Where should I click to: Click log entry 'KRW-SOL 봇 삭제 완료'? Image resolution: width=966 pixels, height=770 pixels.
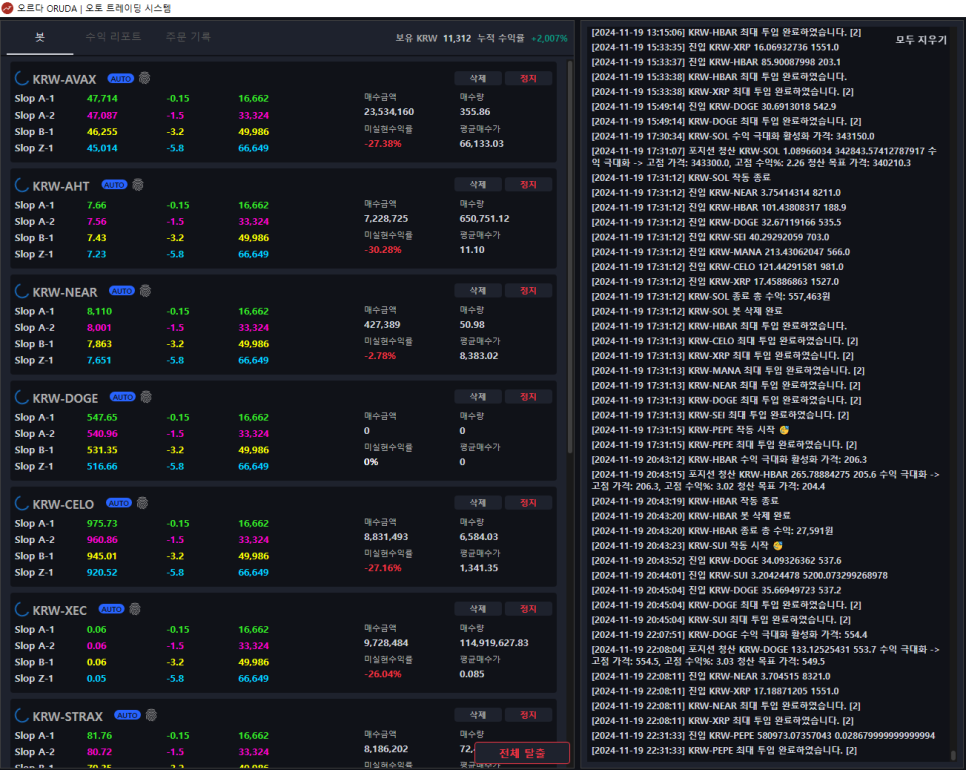(687, 311)
